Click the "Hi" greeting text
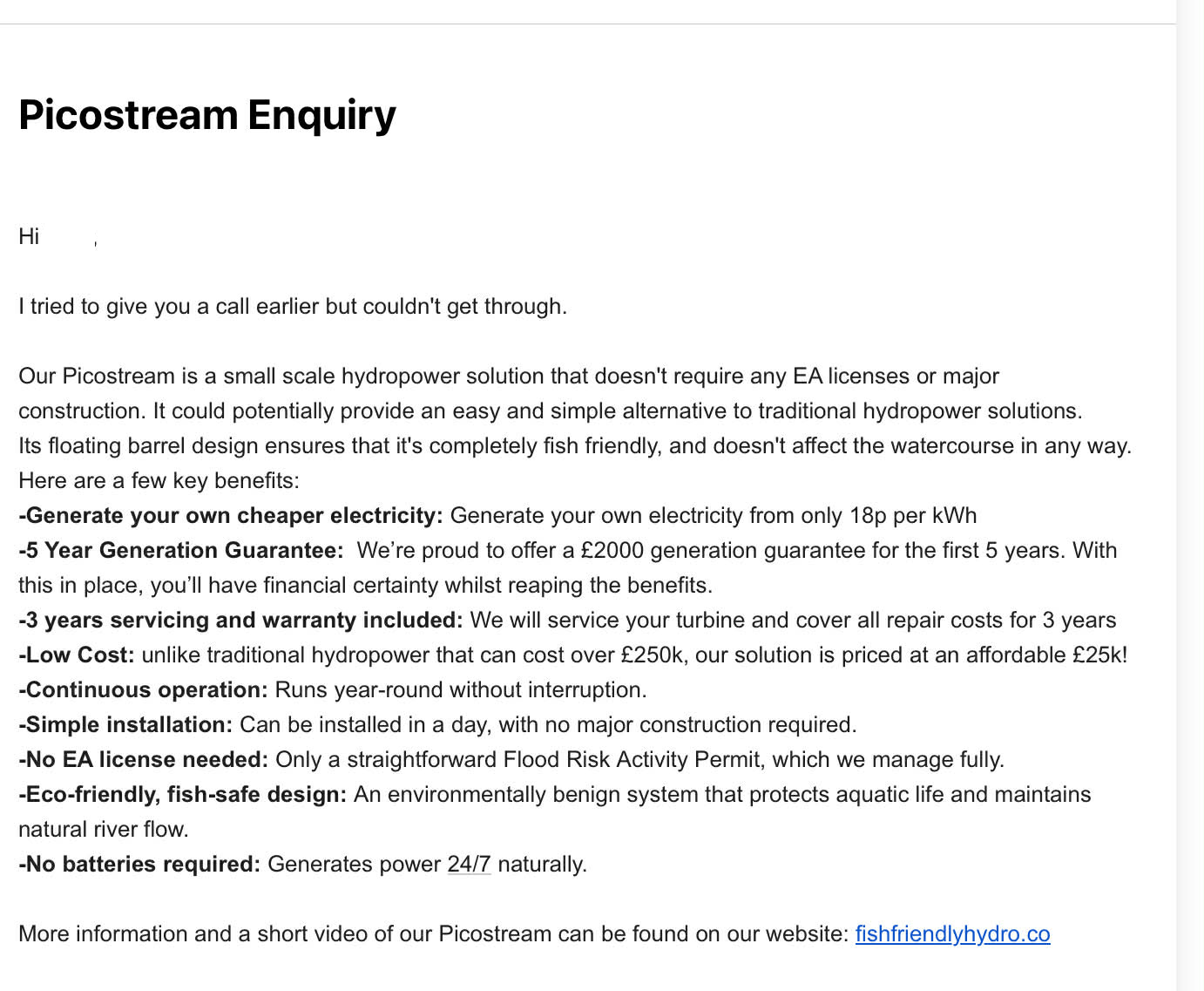Image resolution: width=1204 pixels, height=991 pixels. coord(29,236)
